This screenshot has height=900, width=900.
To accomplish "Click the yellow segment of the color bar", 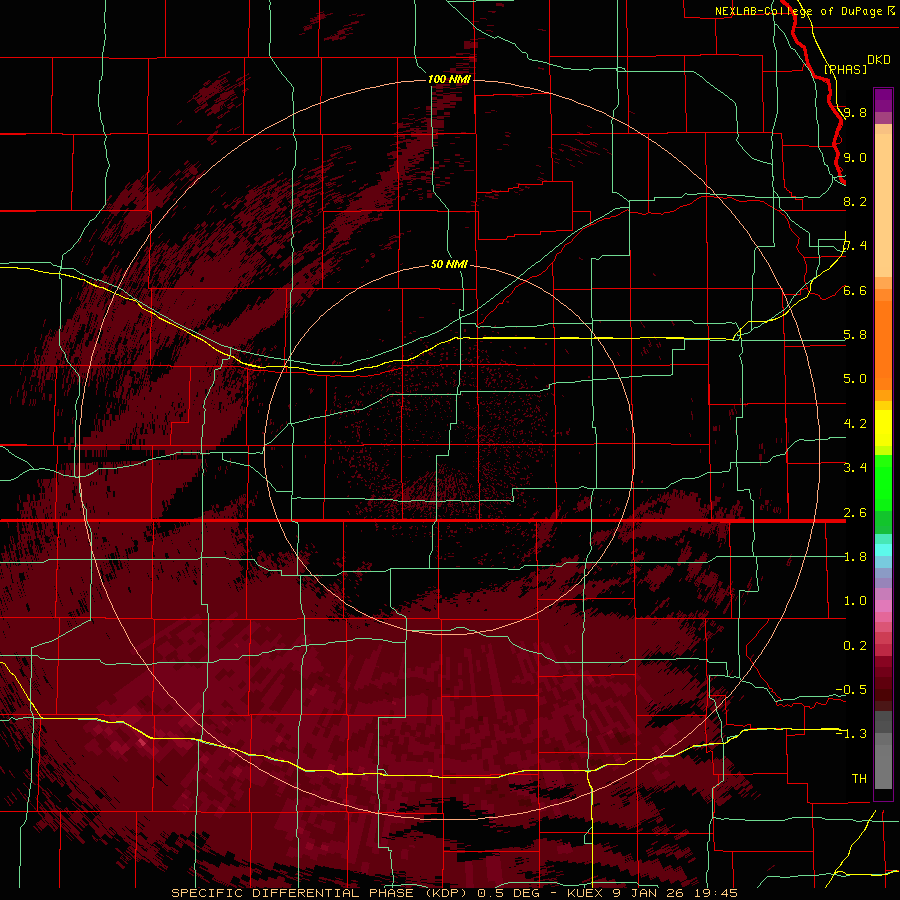I will [883, 428].
